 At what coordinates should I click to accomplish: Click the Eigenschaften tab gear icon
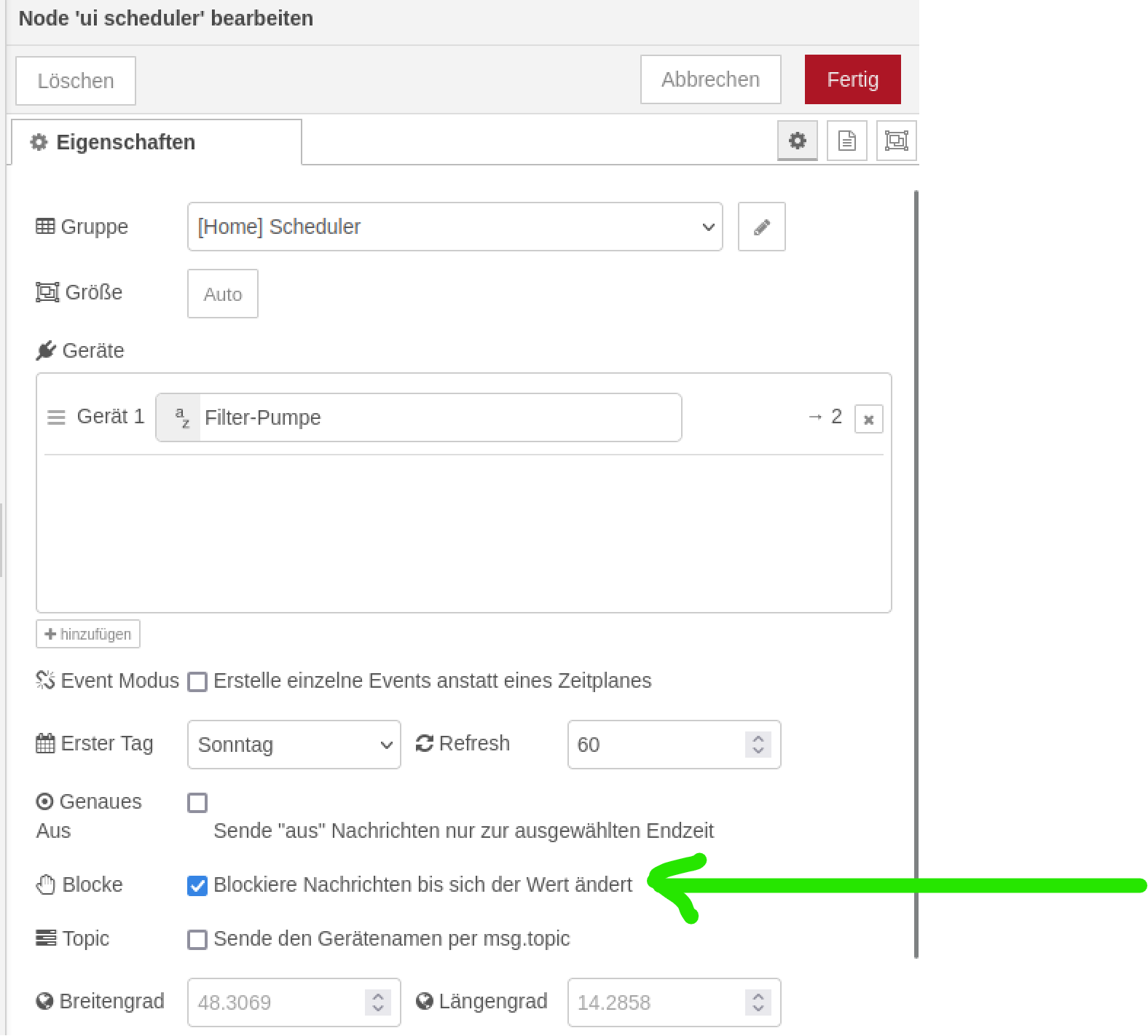pyautogui.click(x=39, y=142)
